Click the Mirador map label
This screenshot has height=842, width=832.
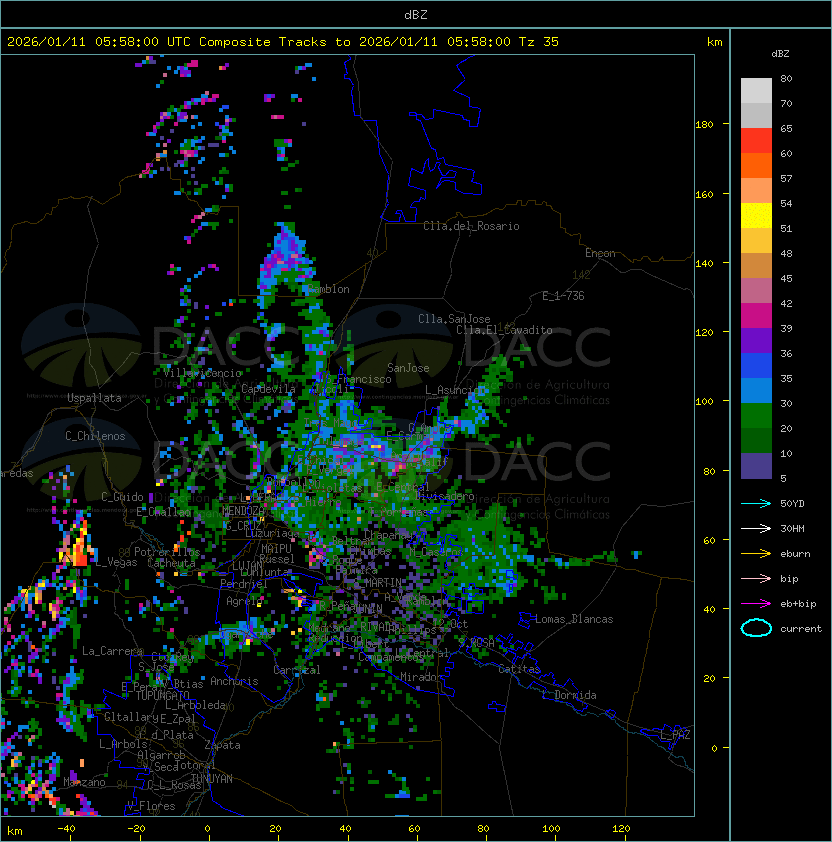click(x=421, y=677)
